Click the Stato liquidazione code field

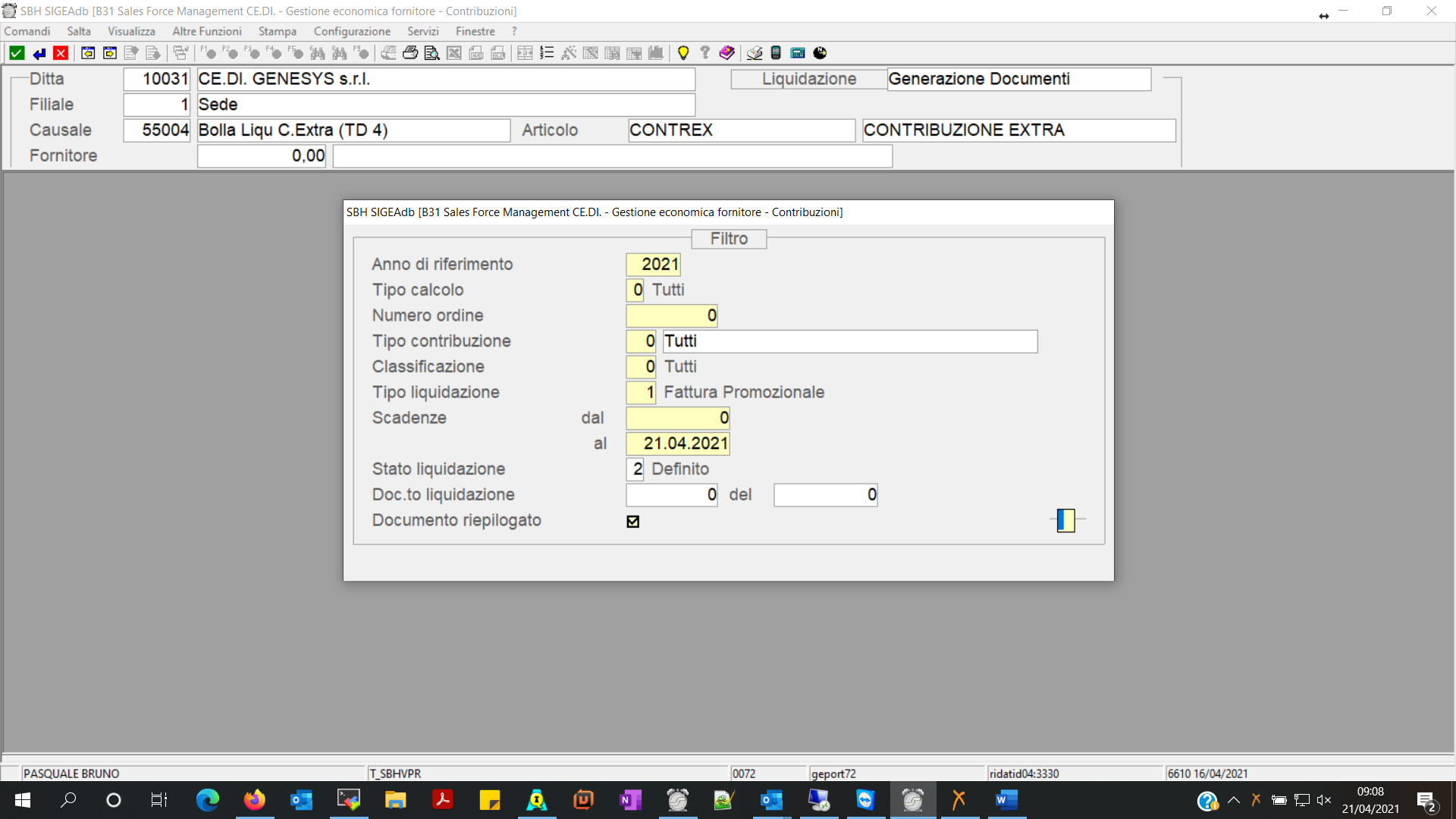pos(635,469)
